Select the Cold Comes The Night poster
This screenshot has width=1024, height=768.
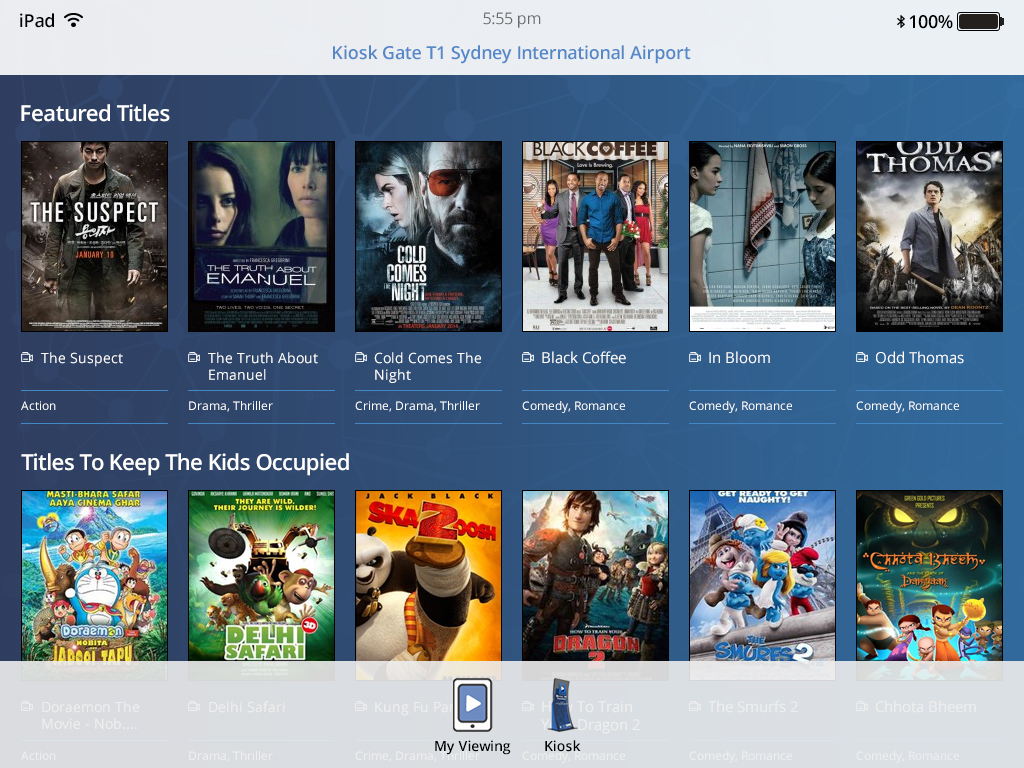(428, 236)
